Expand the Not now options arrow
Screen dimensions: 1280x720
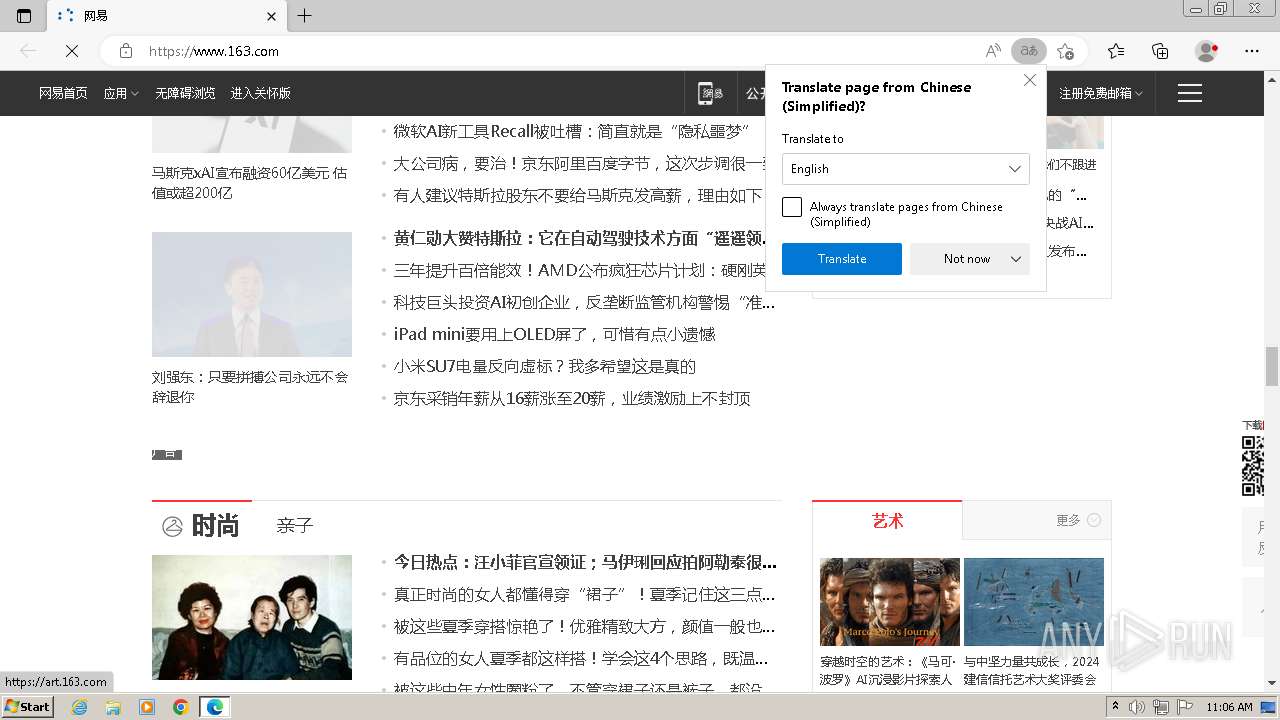click(x=1016, y=259)
